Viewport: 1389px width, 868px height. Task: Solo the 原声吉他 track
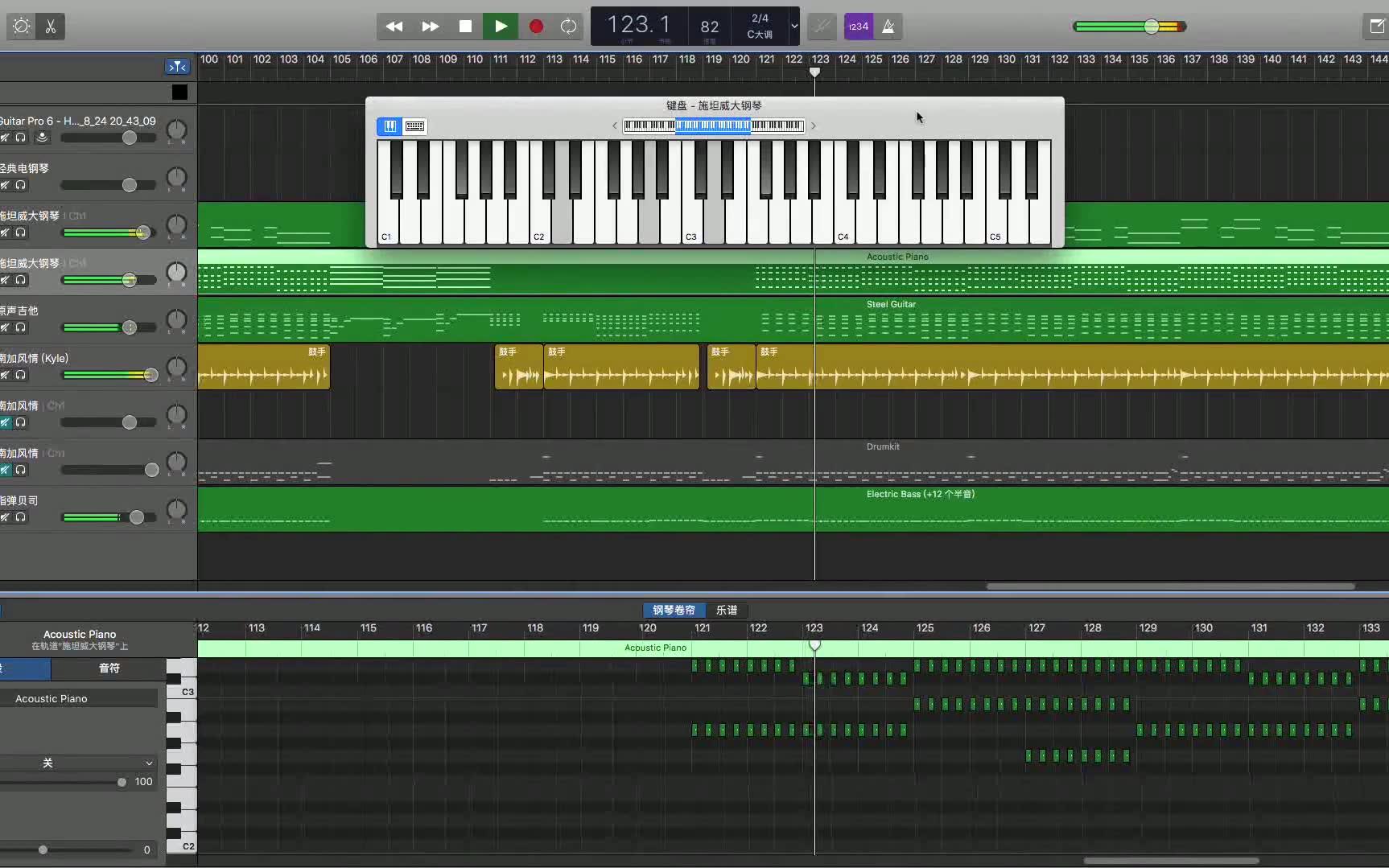[21, 327]
